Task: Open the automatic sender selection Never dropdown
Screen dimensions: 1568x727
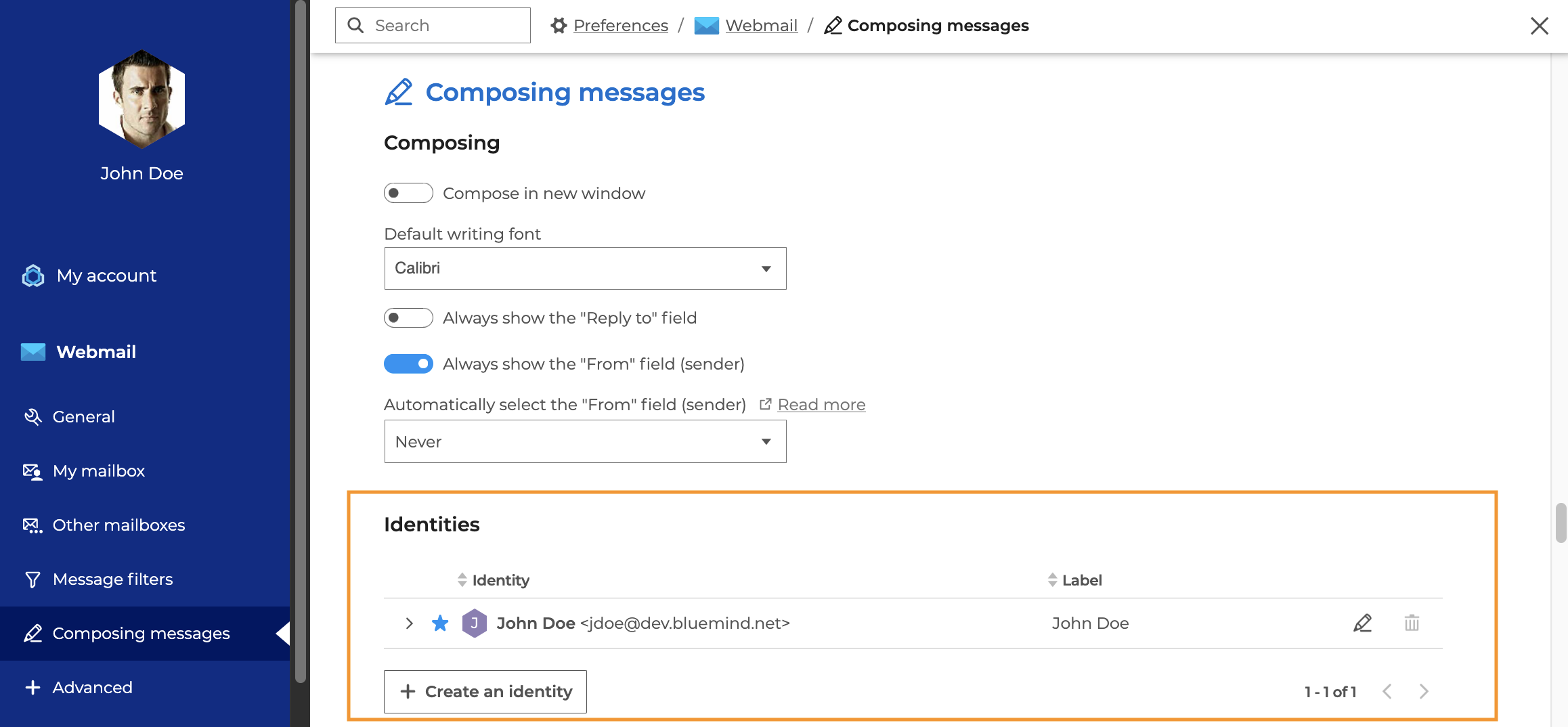Action: tap(585, 441)
